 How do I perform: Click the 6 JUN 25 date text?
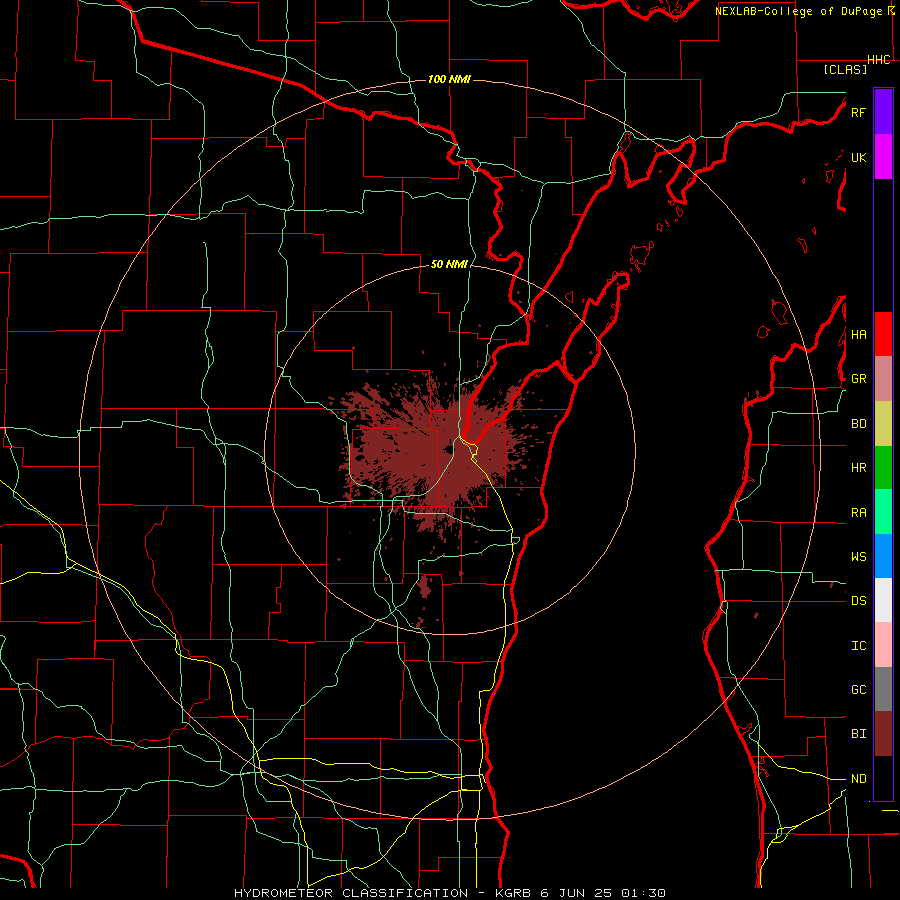(576, 893)
